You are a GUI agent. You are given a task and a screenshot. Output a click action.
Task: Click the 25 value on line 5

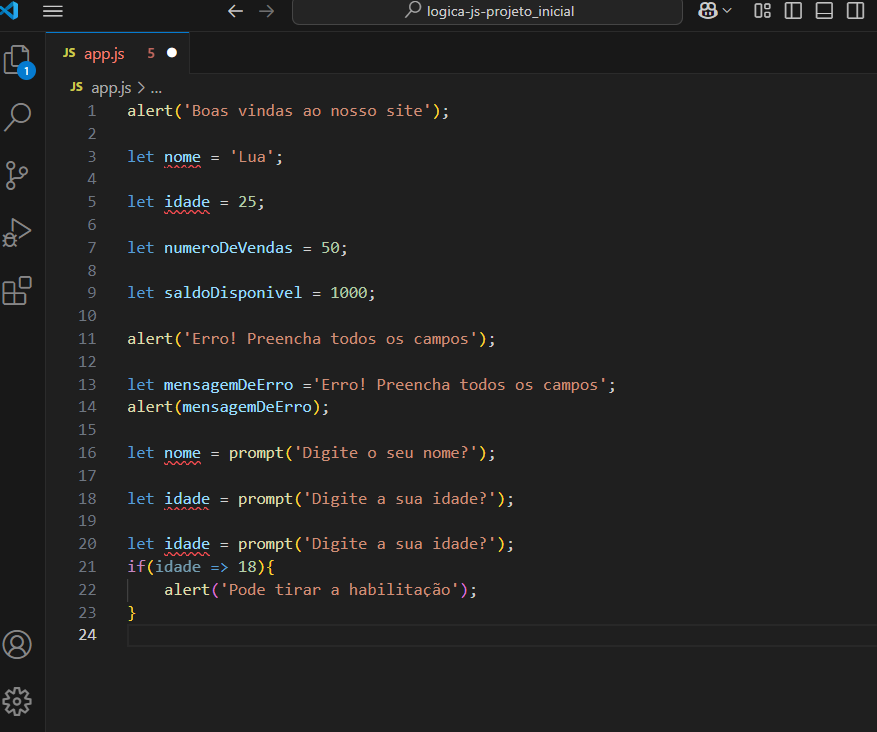[x=247, y=202]
